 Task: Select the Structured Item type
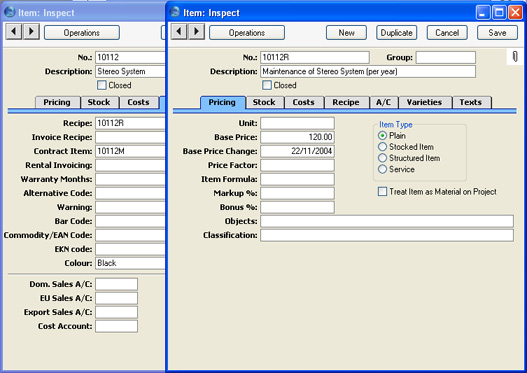[x=382, y=158]
